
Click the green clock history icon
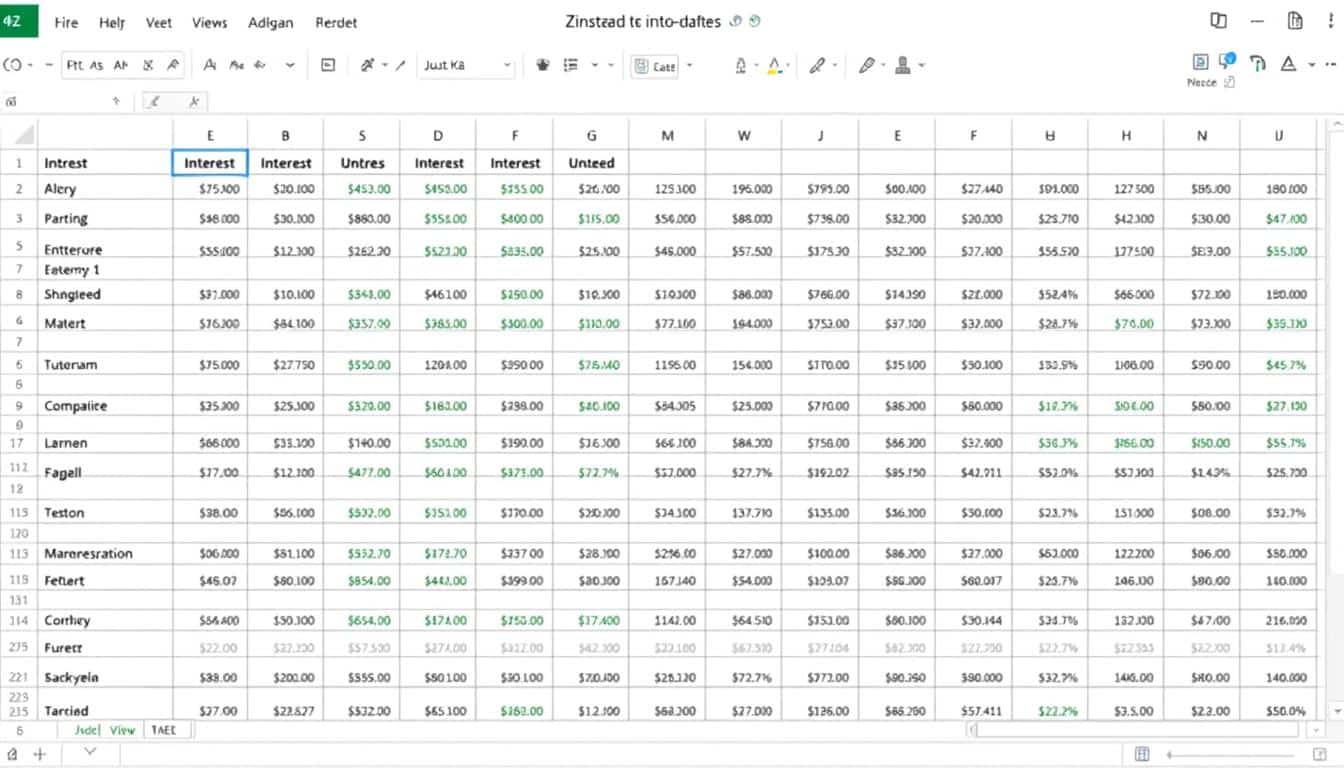[x=755, y=21]
